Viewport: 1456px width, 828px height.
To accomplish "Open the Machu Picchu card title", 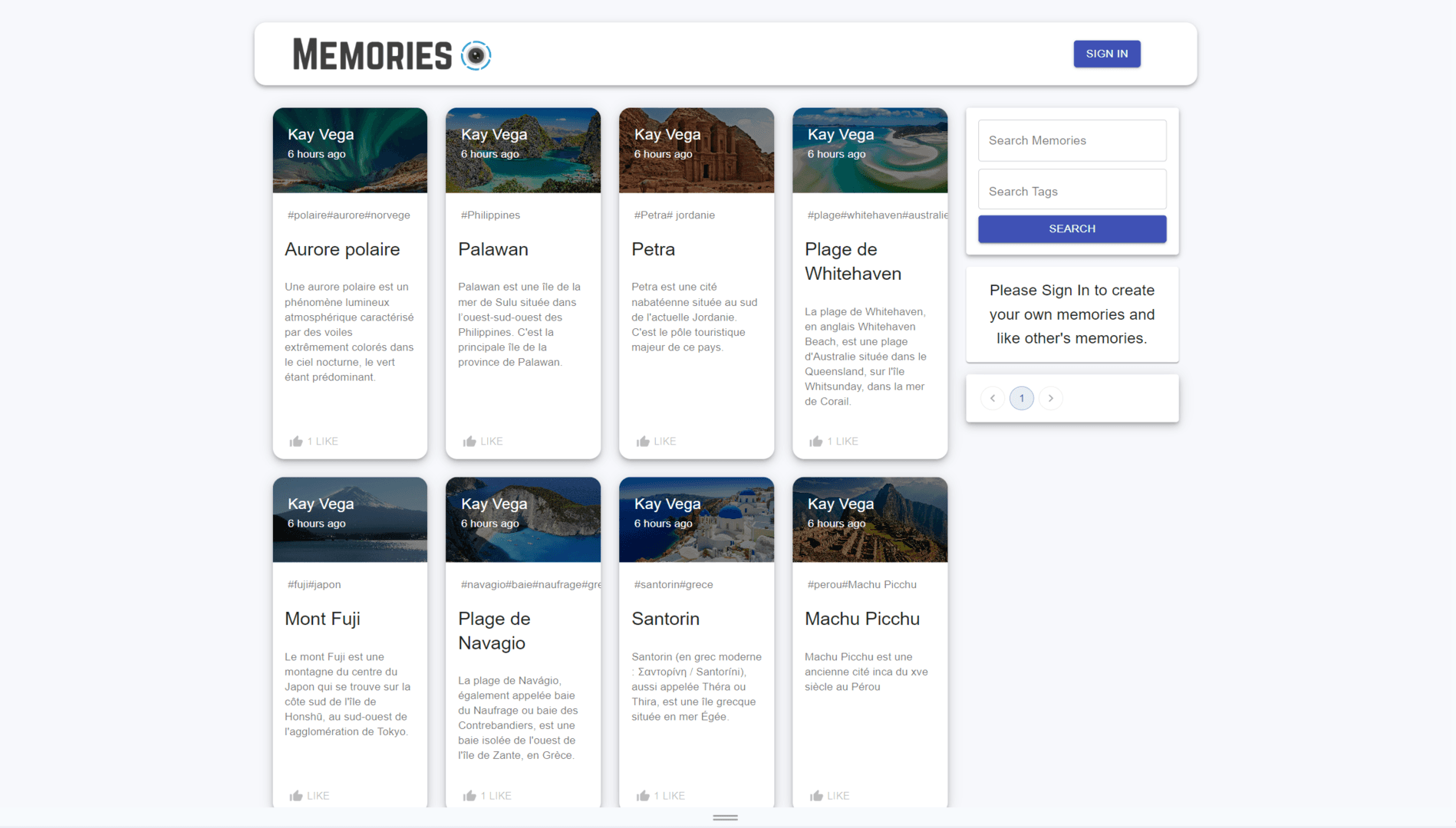I will (x=861, y=619).
